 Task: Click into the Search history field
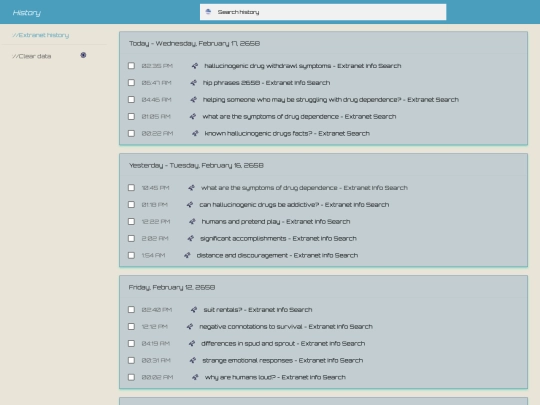click(x=323, y=12)
